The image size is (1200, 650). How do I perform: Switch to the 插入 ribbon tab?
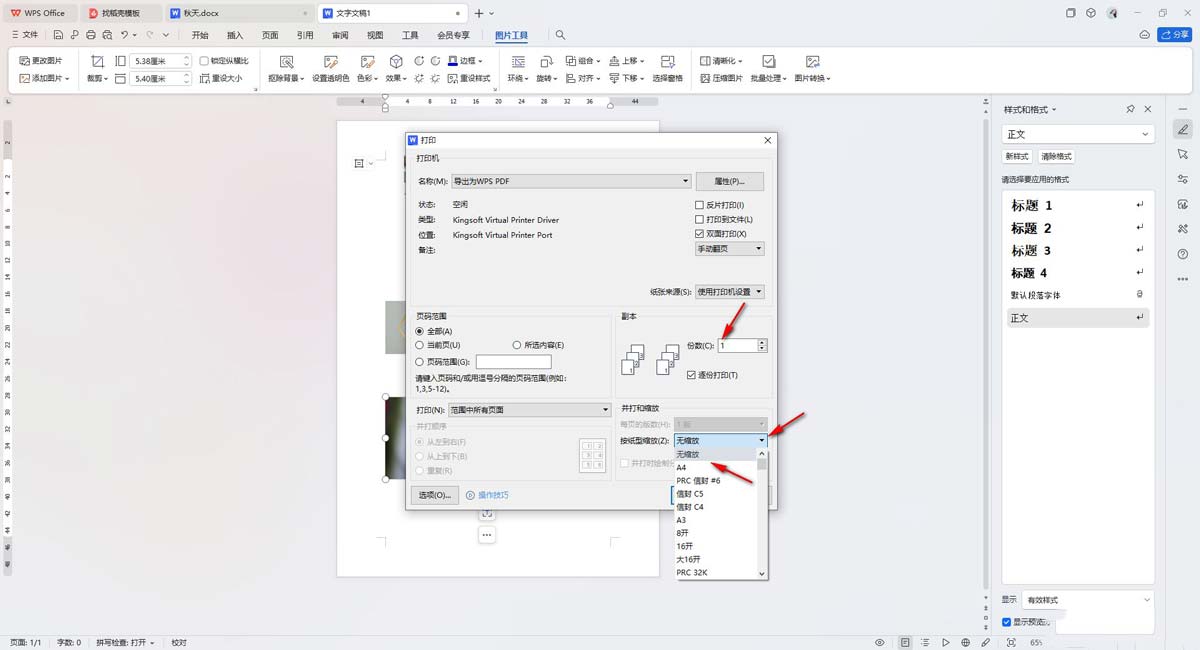click(235, 35)
